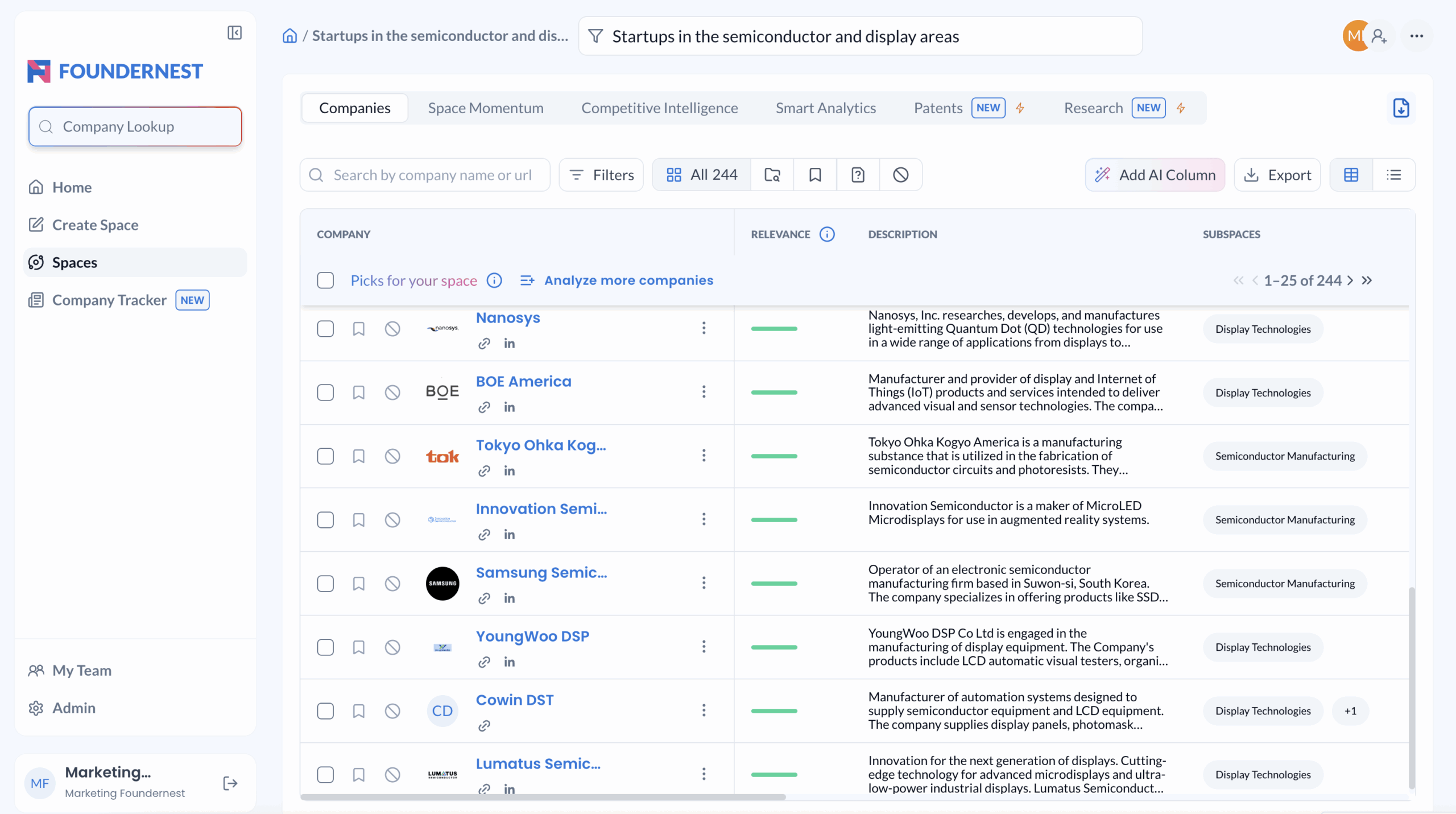
Task: Open Smart Analytics tab
Action: (826, 108)
